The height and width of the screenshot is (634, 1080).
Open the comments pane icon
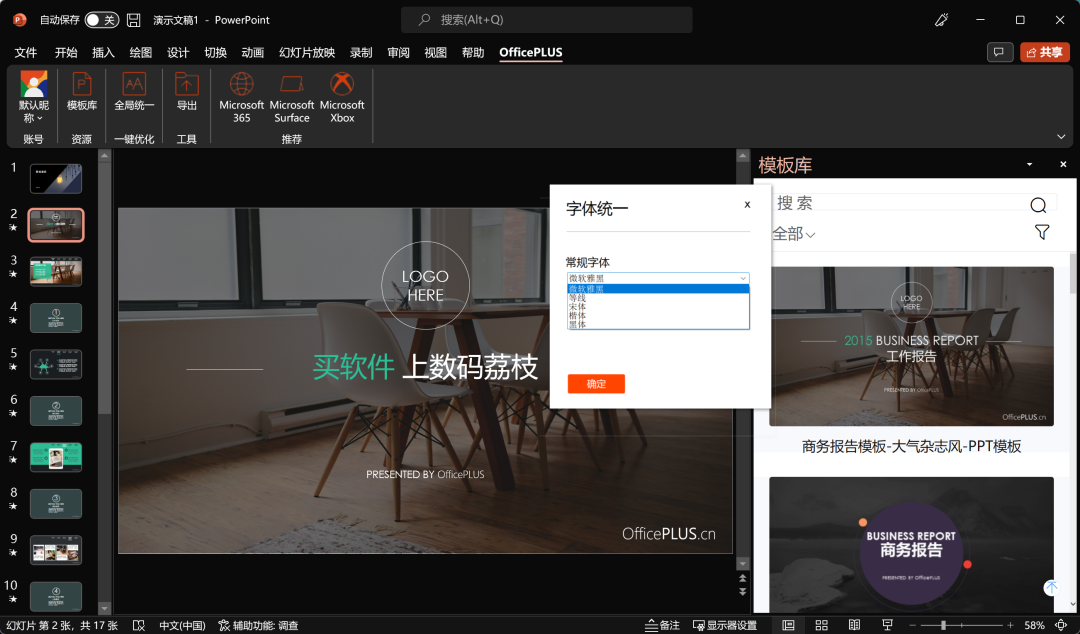pyautogui.click(x=999, y=52)
